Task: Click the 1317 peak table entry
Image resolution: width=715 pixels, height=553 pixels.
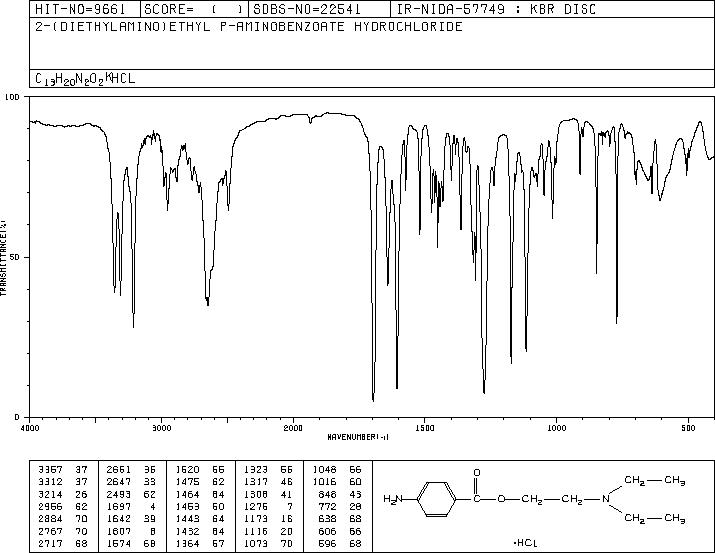Action: pyautogui.click(x=268, y=482)
